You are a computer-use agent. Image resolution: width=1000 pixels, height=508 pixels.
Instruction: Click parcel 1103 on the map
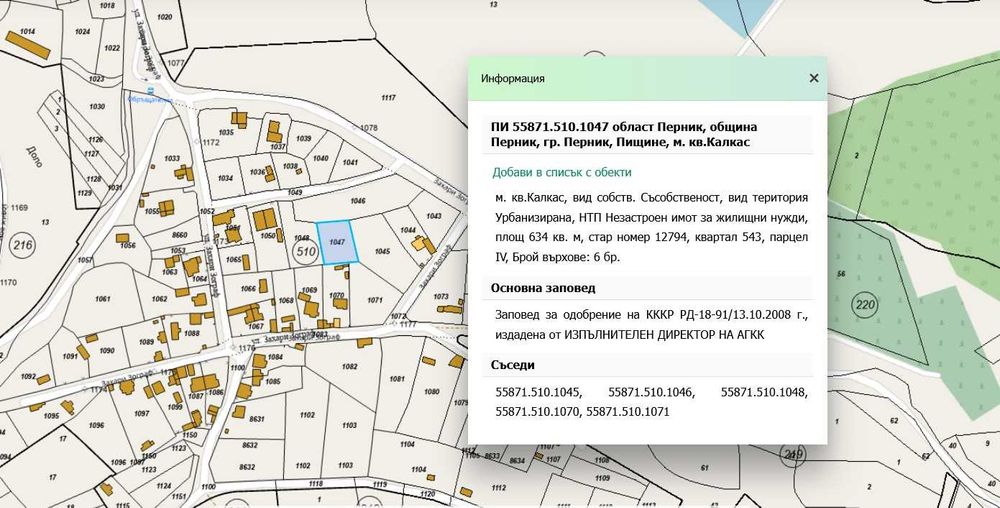click(349, 425)
